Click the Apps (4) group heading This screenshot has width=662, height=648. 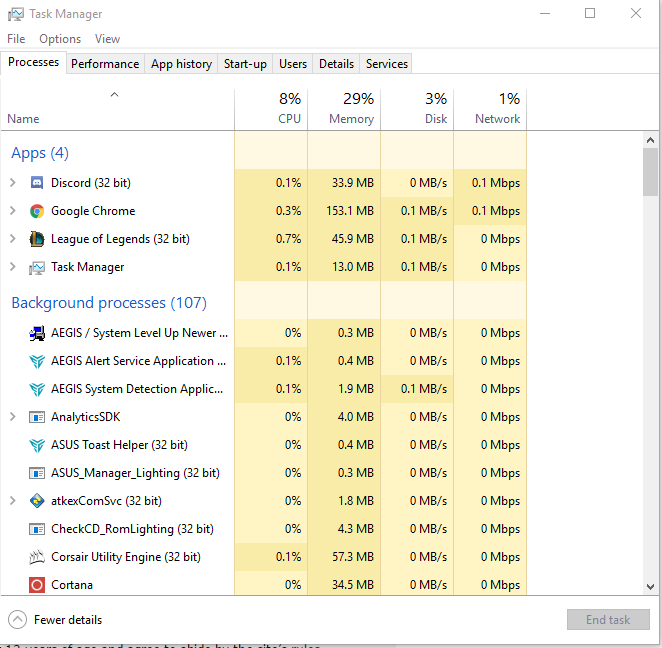(x=40, y=153)
